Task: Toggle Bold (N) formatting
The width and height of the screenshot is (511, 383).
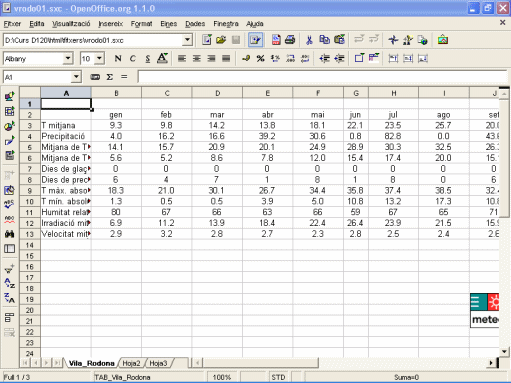Action: [x=118, y=59]
